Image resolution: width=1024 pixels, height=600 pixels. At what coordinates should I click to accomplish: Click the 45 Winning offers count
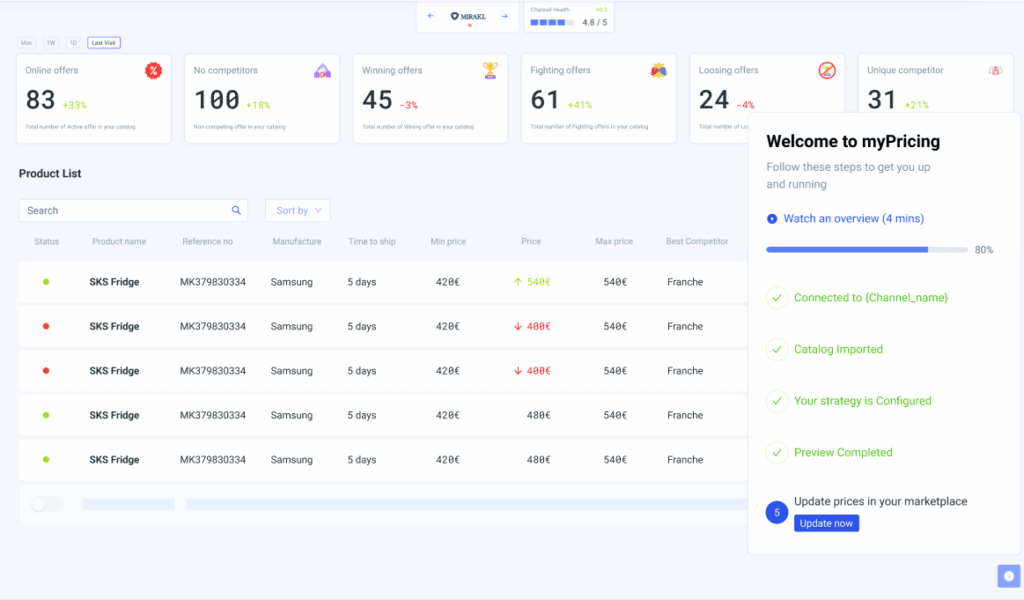pyautogui.click(x=377, y=100)
